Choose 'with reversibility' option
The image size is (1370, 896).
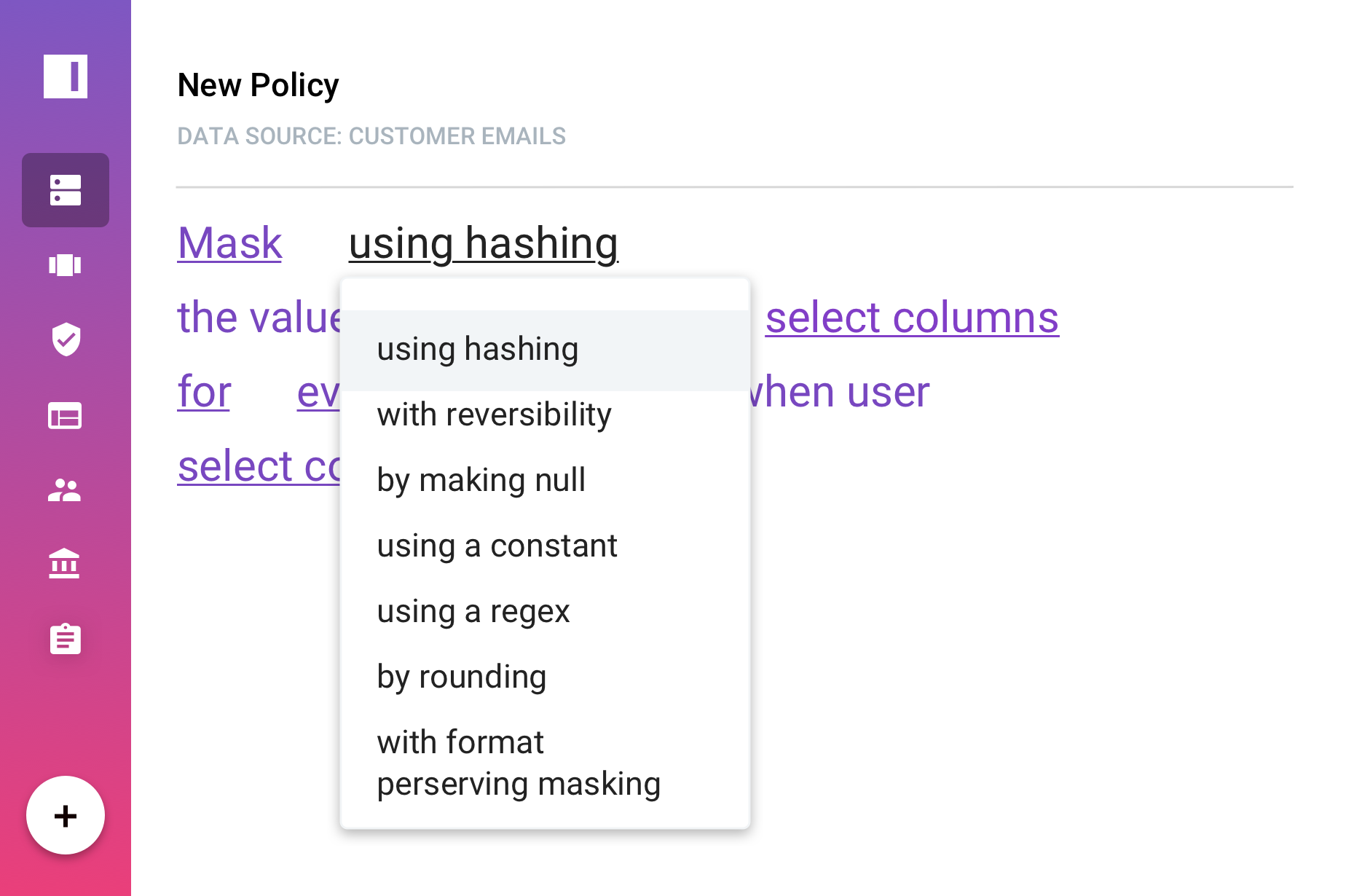[495, 415]
